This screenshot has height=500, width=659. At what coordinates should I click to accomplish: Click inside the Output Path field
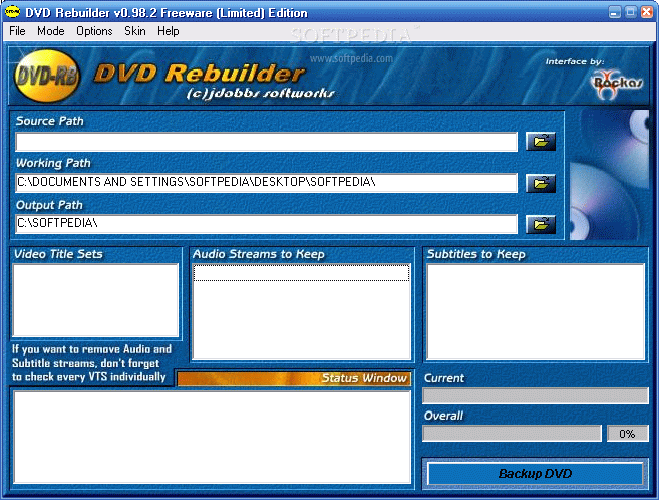point(266,224)
